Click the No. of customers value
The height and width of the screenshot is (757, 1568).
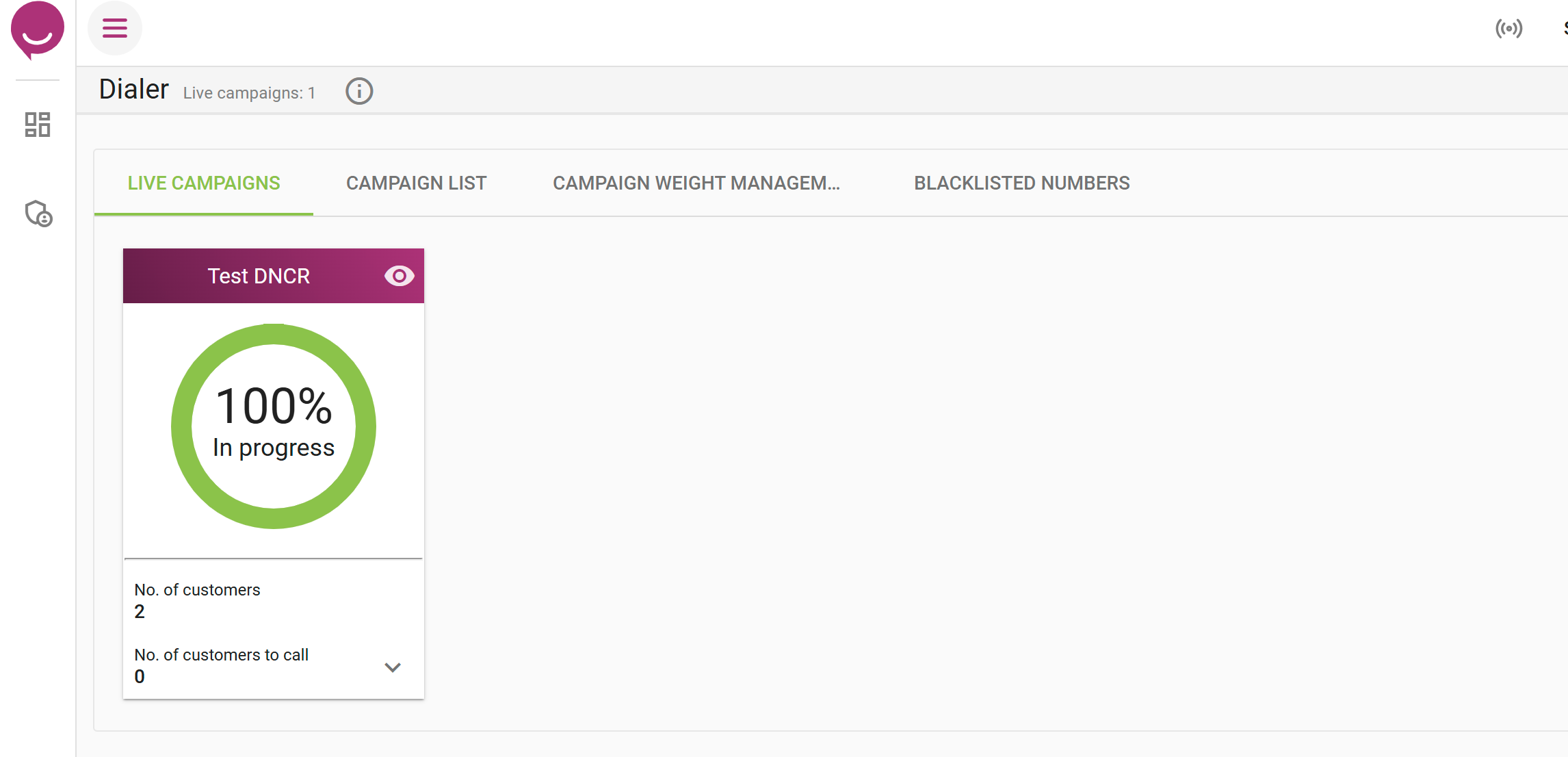(x=140, y=612)
